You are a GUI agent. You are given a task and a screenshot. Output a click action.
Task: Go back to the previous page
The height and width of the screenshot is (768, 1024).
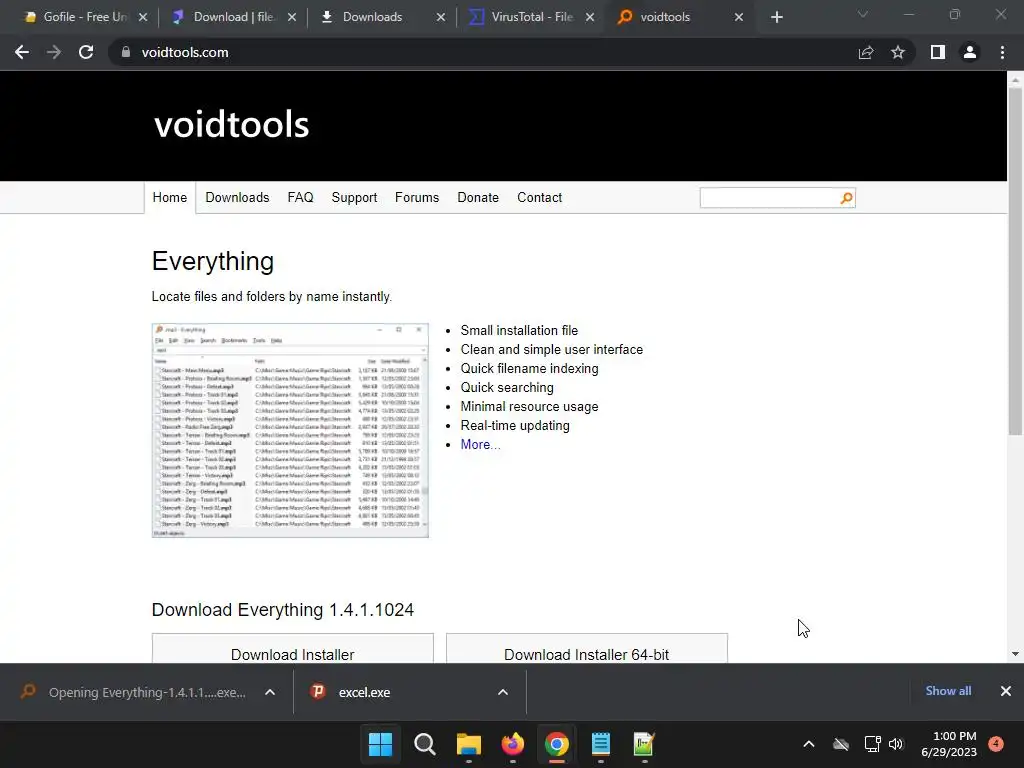22,52
